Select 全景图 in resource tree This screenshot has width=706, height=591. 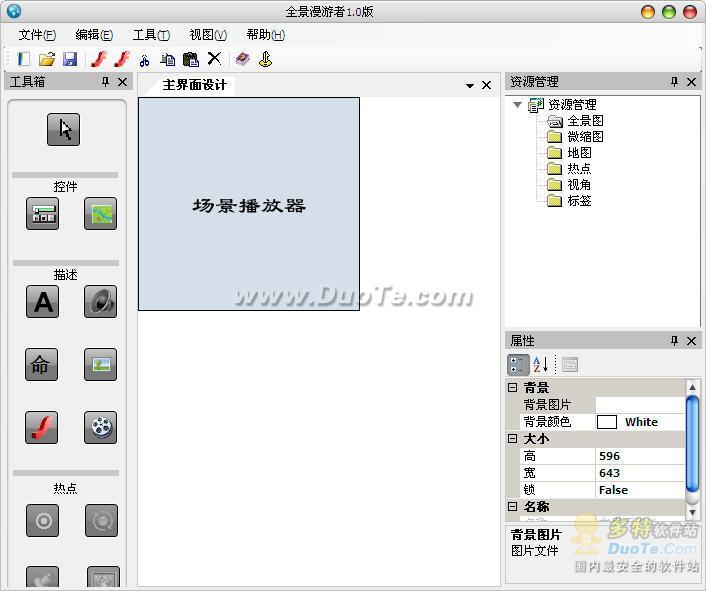coord(585,121)
